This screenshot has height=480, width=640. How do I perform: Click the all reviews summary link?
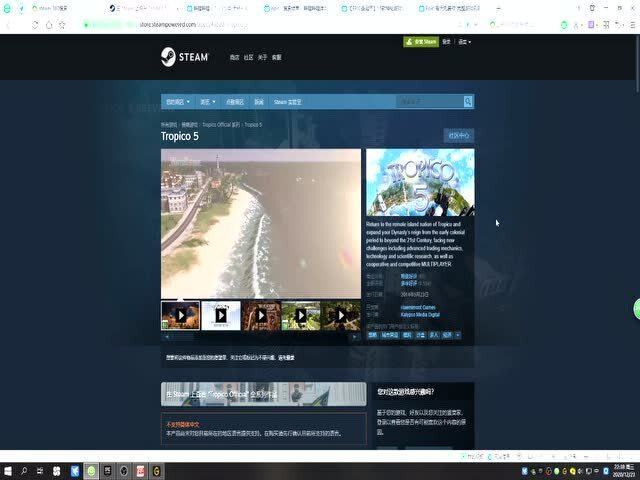(x=409, y=283)
